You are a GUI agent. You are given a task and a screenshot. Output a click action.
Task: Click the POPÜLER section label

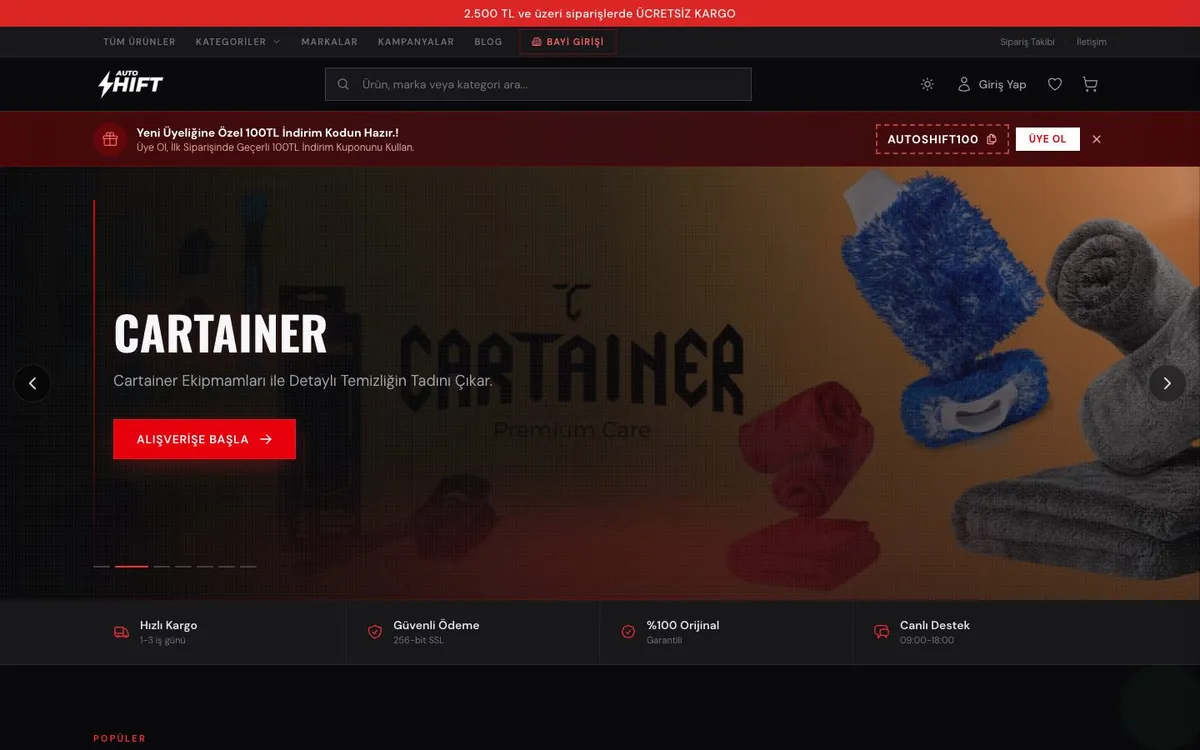(x=119, y=738)
